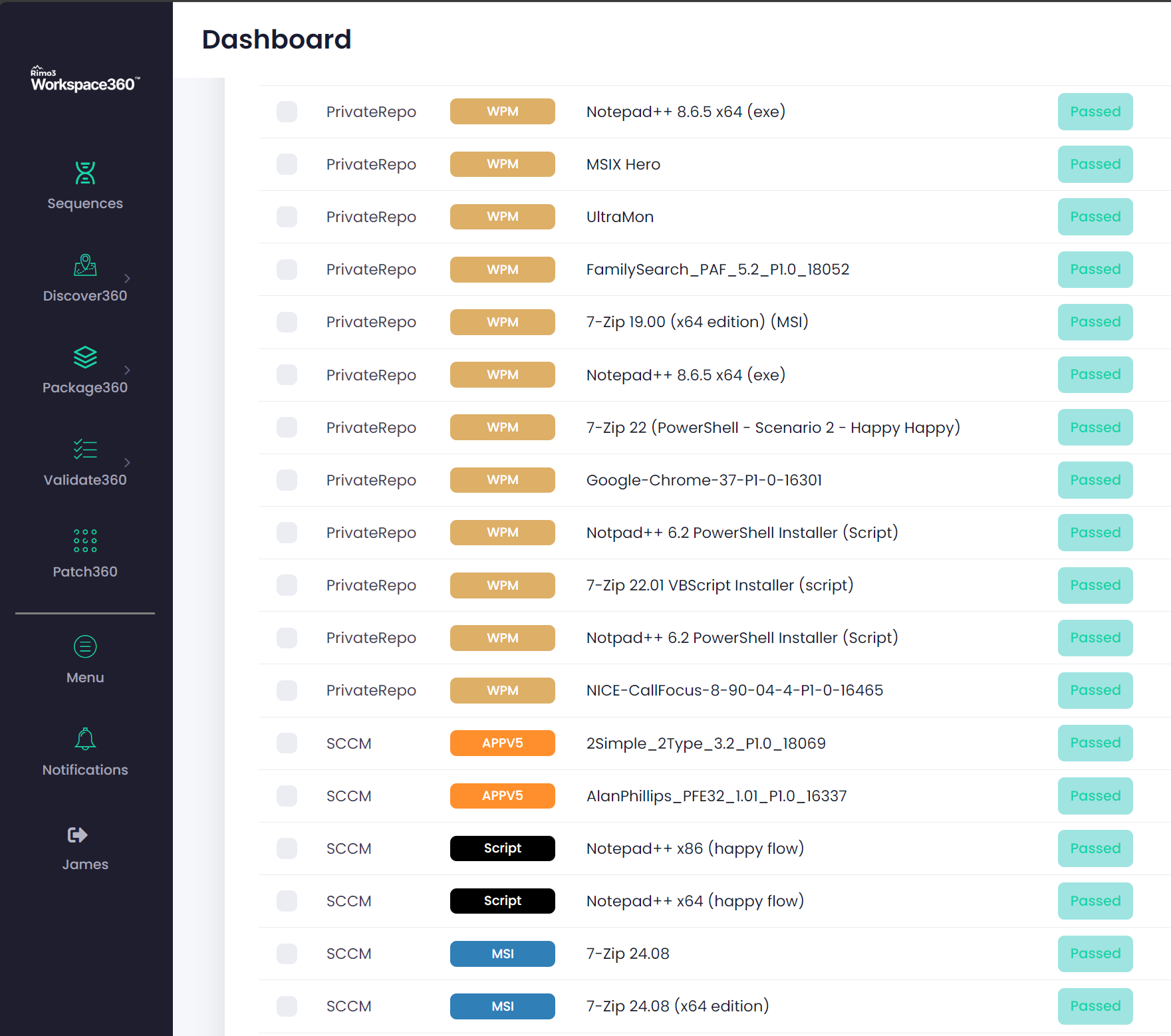The image size is (1171, 1036).
Task: Select the Sequences menu label
Action: tap(85, 203)
